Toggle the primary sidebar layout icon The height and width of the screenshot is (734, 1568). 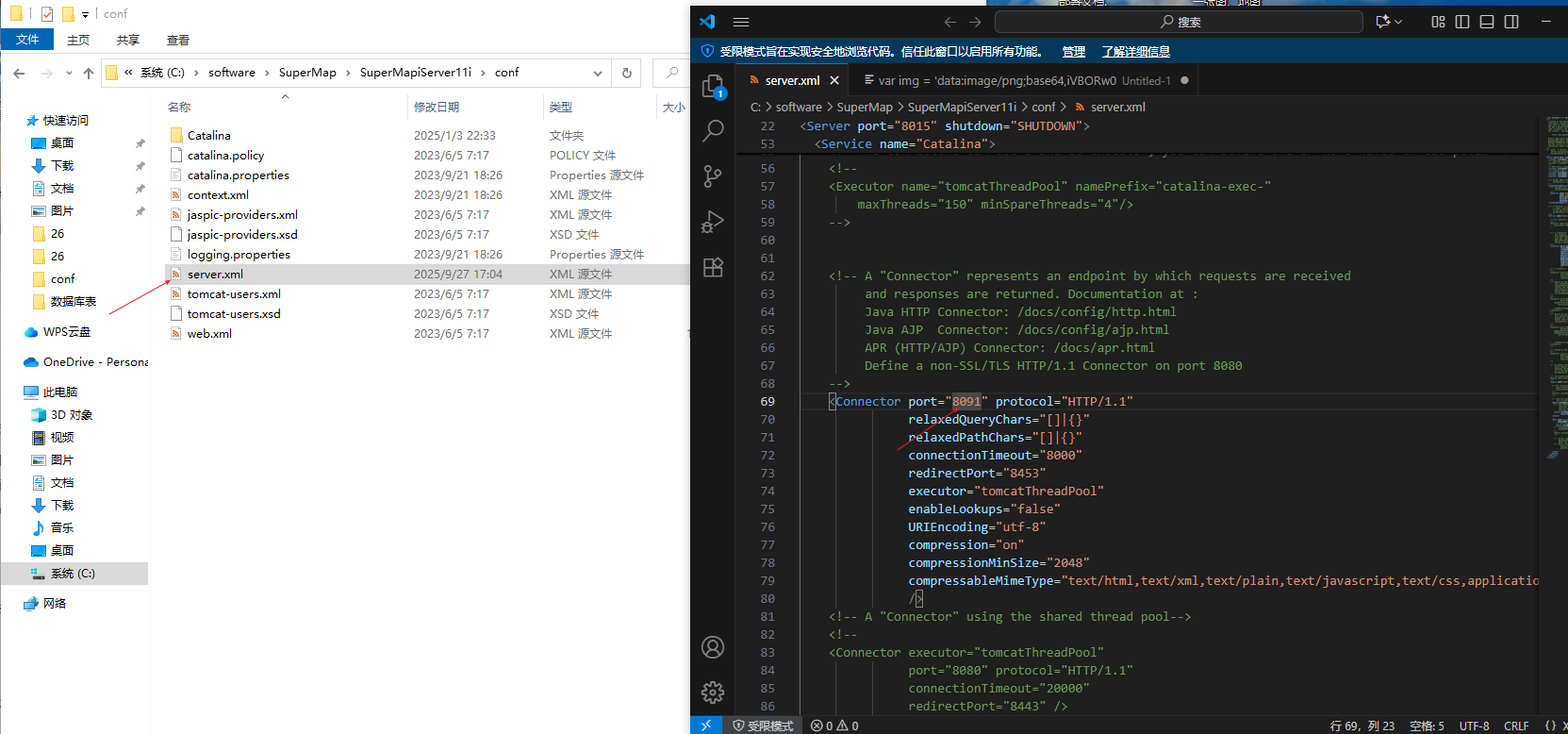point(1462,22)
